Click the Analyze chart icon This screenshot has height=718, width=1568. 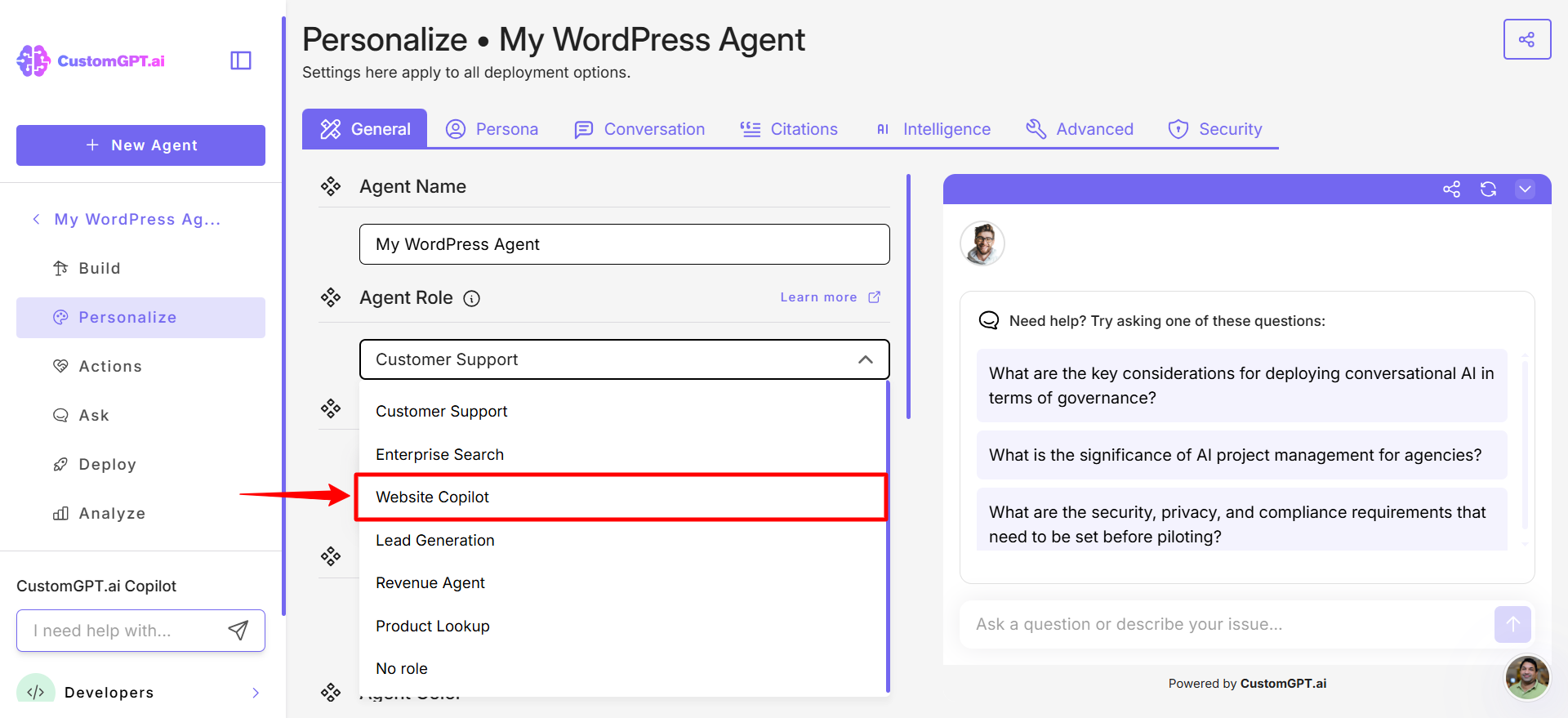click(x=60, y=514)
